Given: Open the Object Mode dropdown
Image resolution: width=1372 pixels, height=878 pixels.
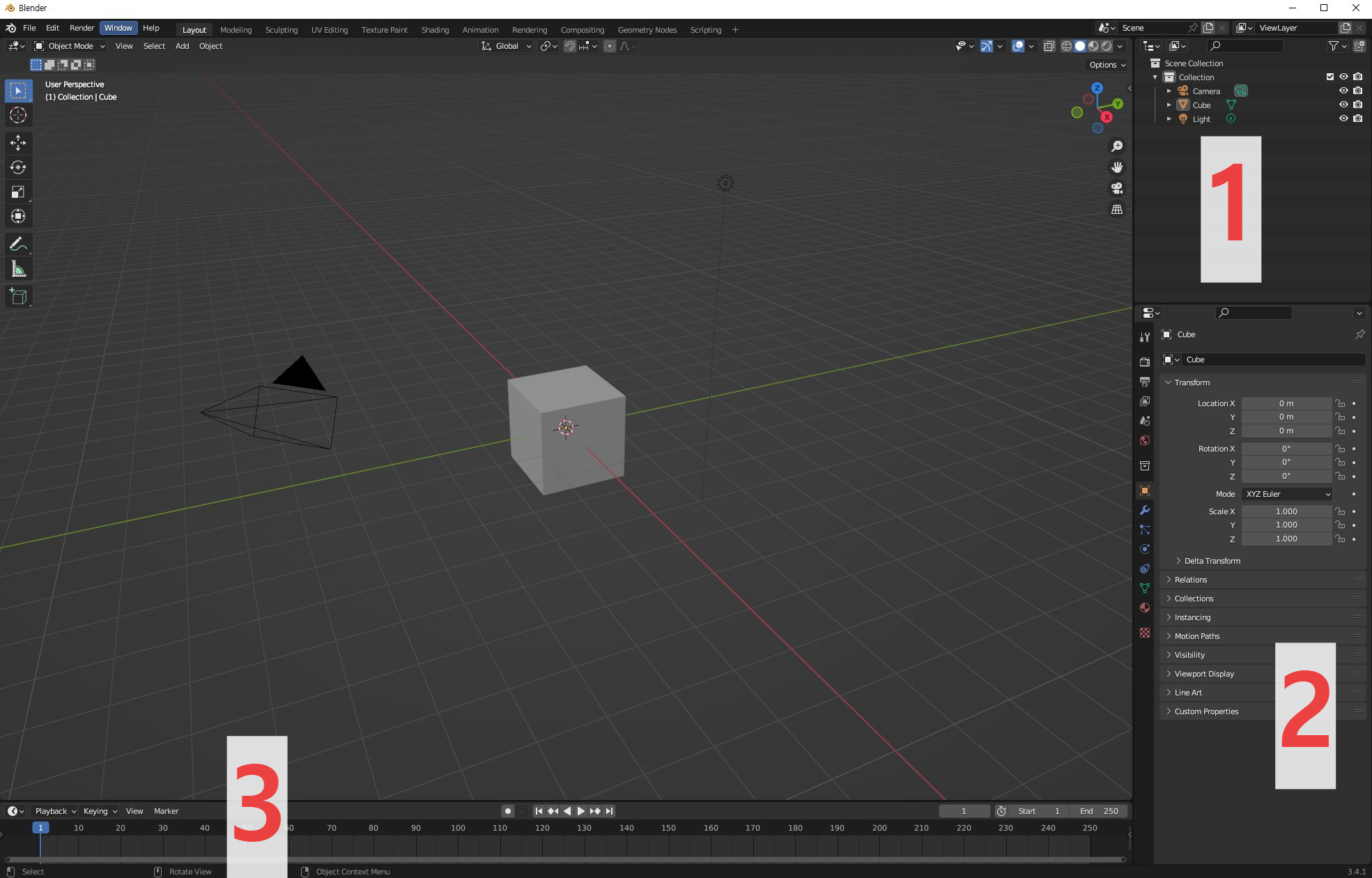Looking at the screenshot, I should tap(70, 46).
